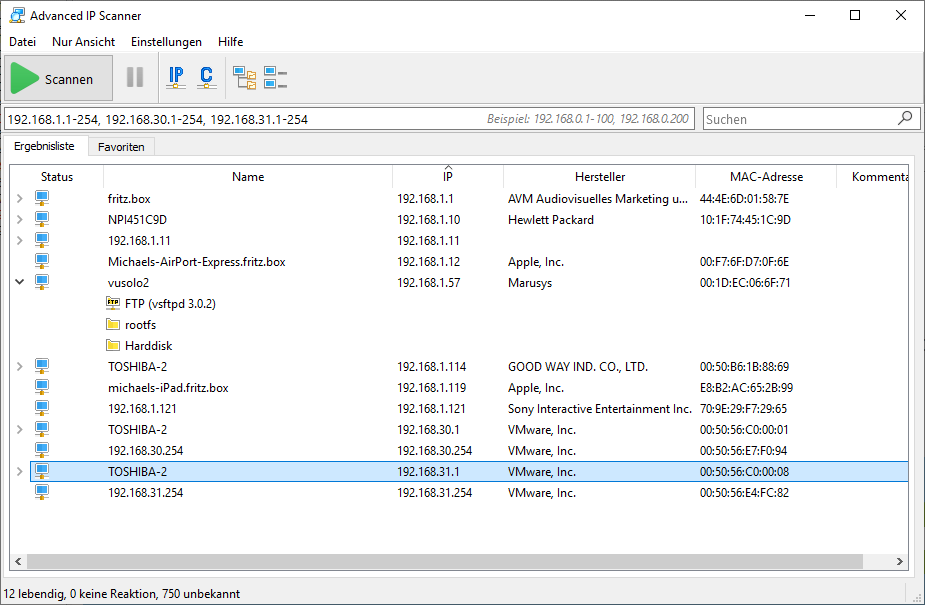Click the IP address range toolbar icon
The height and width of the screenshot is (605, 925).
click(x=176, y=77)
